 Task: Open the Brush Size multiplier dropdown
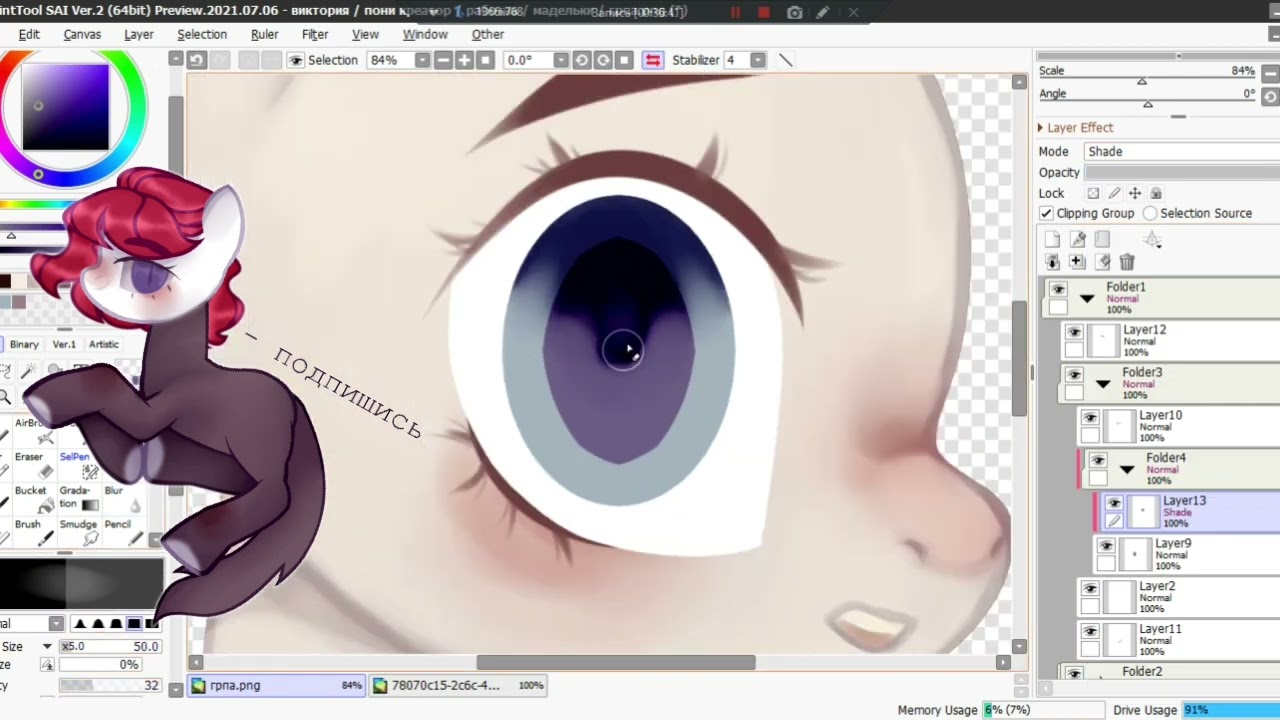click(47, 647)
